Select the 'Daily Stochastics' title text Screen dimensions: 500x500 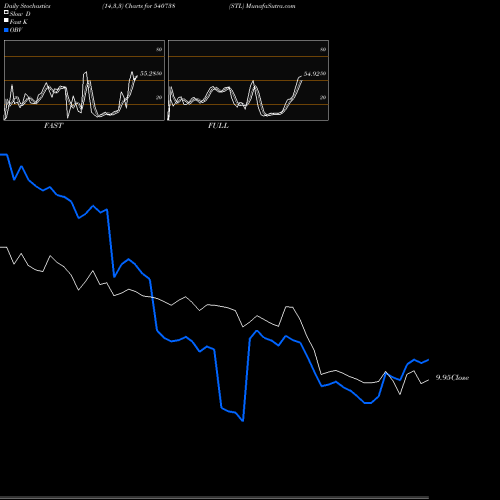point(27,6)
